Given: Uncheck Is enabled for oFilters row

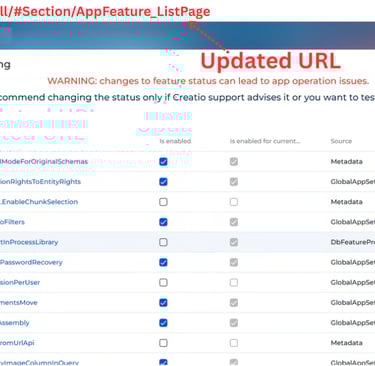Looking at the screenshot, I should click(x=163, y=222).
